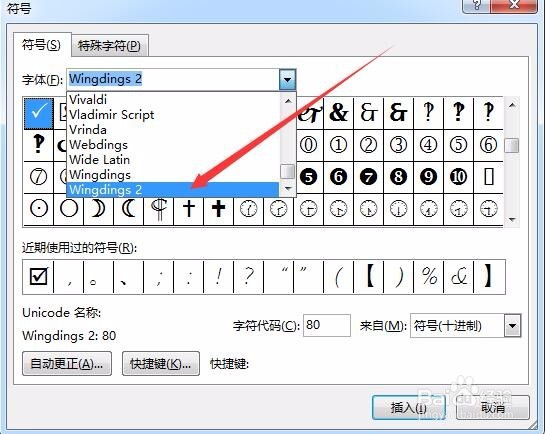Choose Wingdings from the font list
Viewport: 545px width, 434px height.
coord(172,174)
